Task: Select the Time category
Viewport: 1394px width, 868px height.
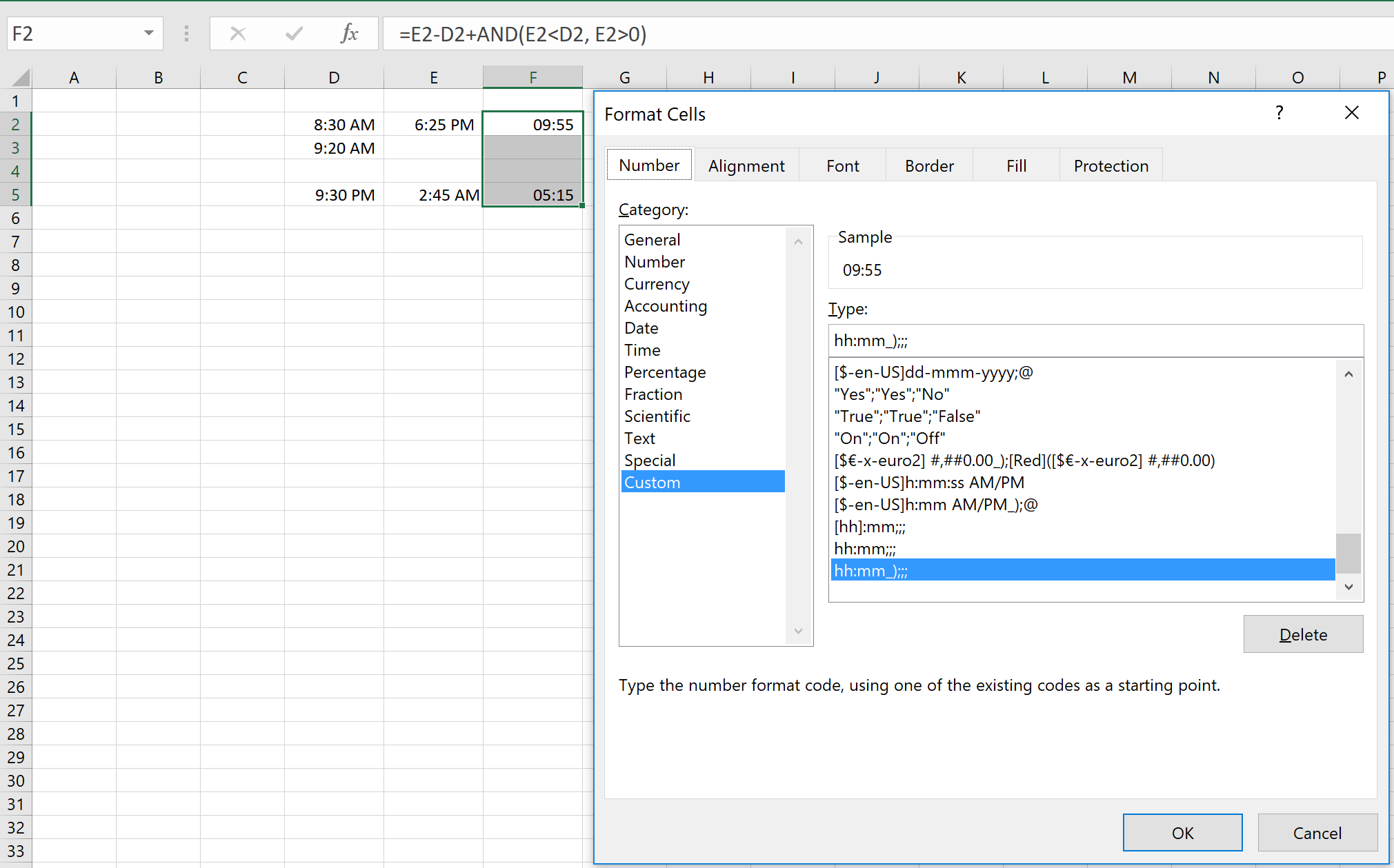Action: (x=641, y=350)
